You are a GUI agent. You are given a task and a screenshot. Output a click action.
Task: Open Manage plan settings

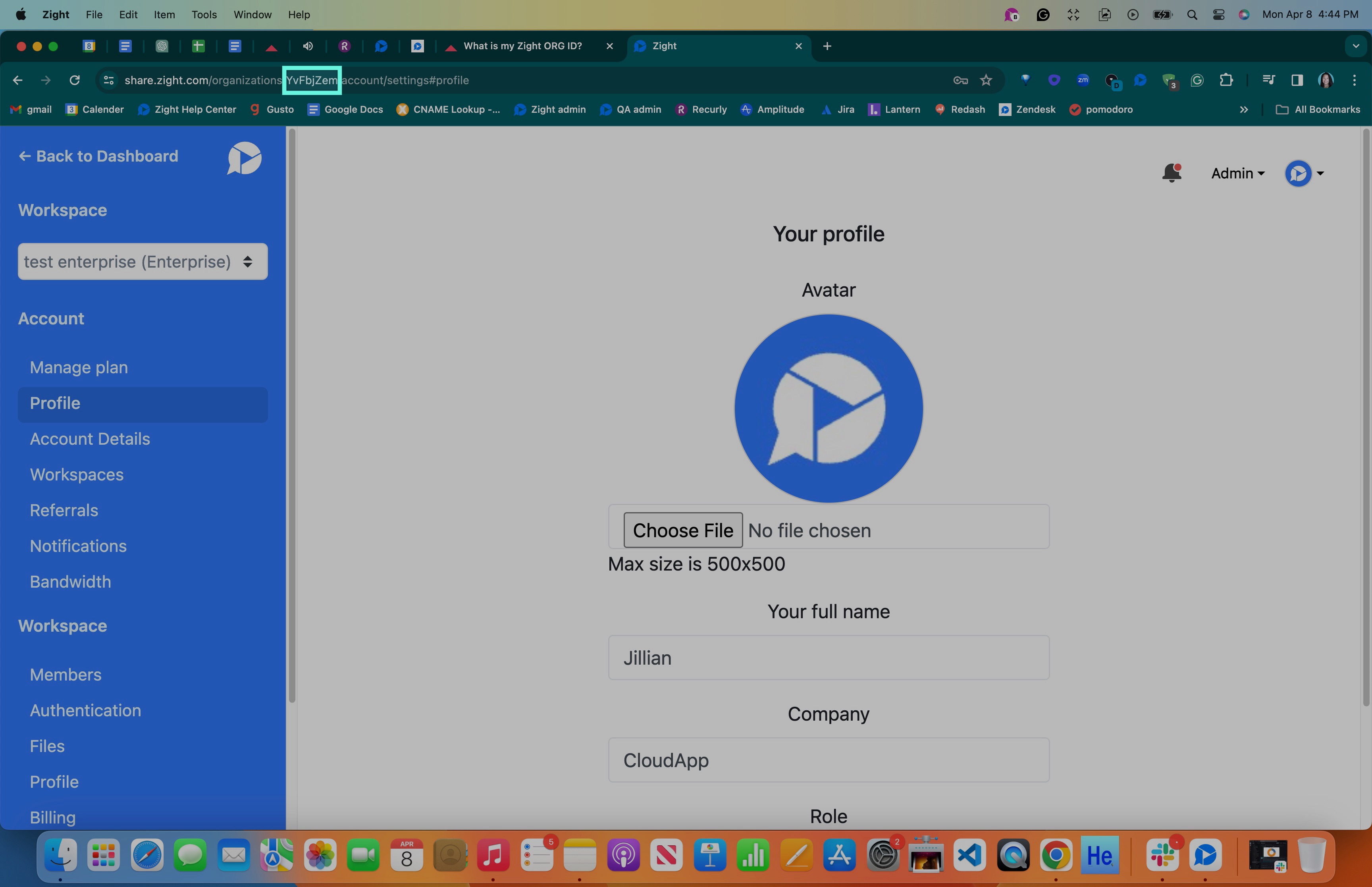[x=79, y=368]
